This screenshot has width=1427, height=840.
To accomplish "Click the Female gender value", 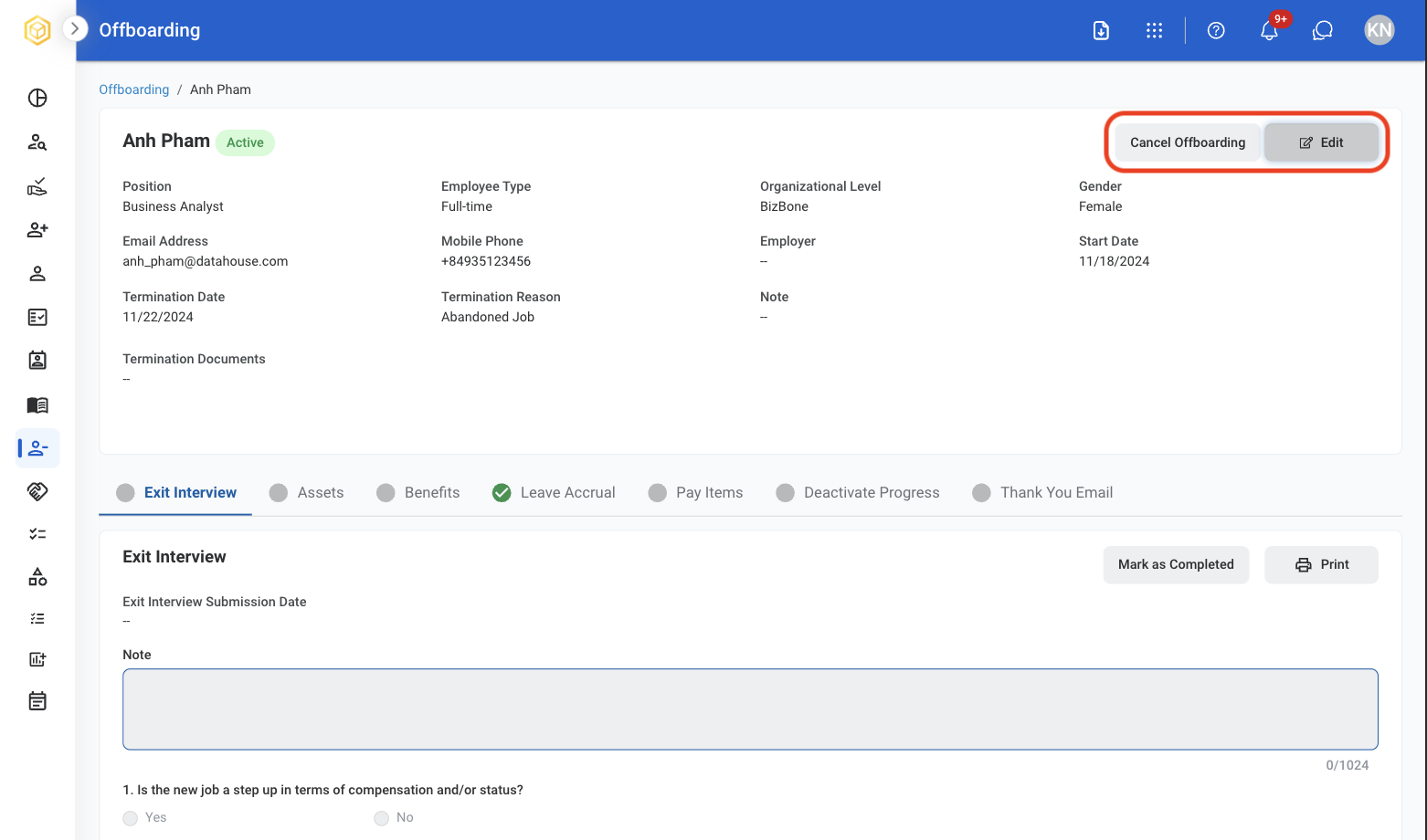I will click(x=1100, y=206).
